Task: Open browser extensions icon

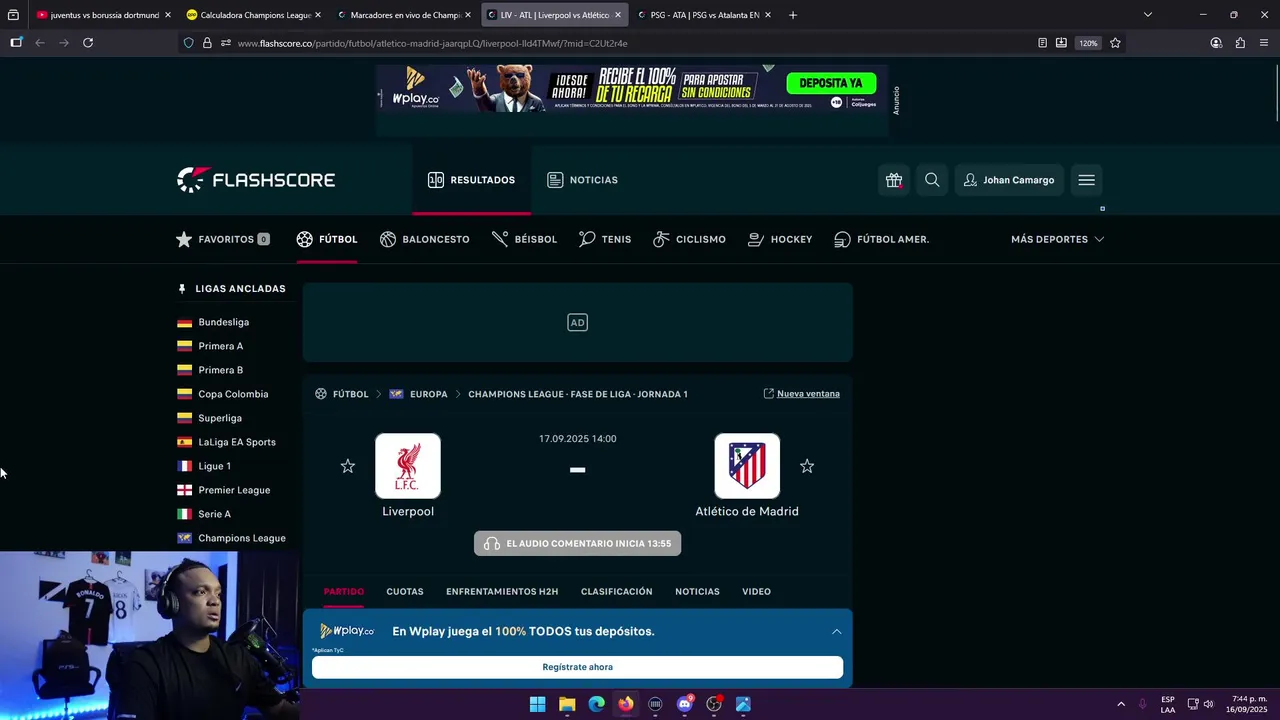Action: tap(1240, 43)
